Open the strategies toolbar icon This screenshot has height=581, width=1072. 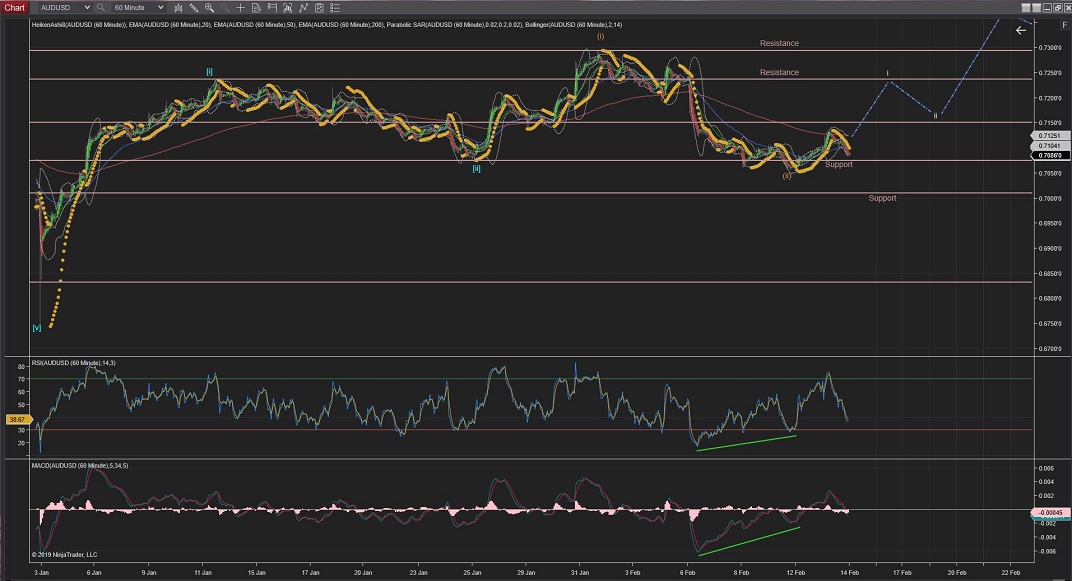(303, 8)
